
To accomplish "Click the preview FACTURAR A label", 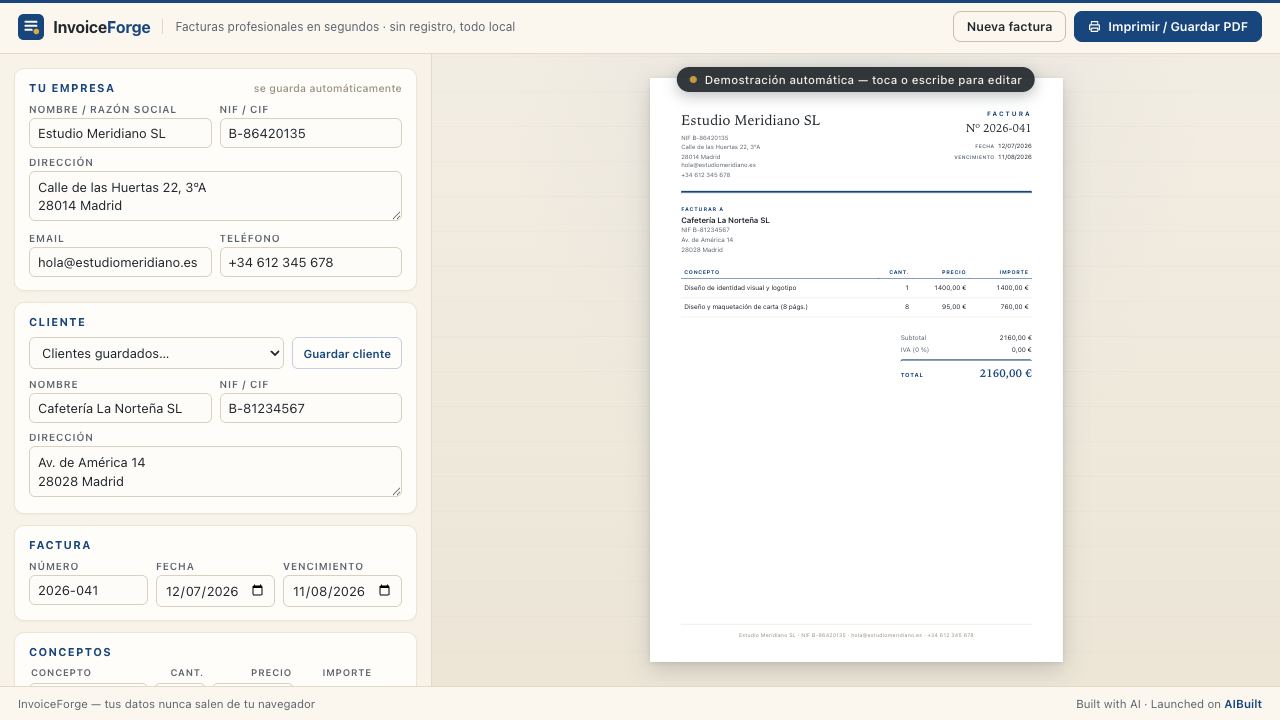I will tap(702, 209).
